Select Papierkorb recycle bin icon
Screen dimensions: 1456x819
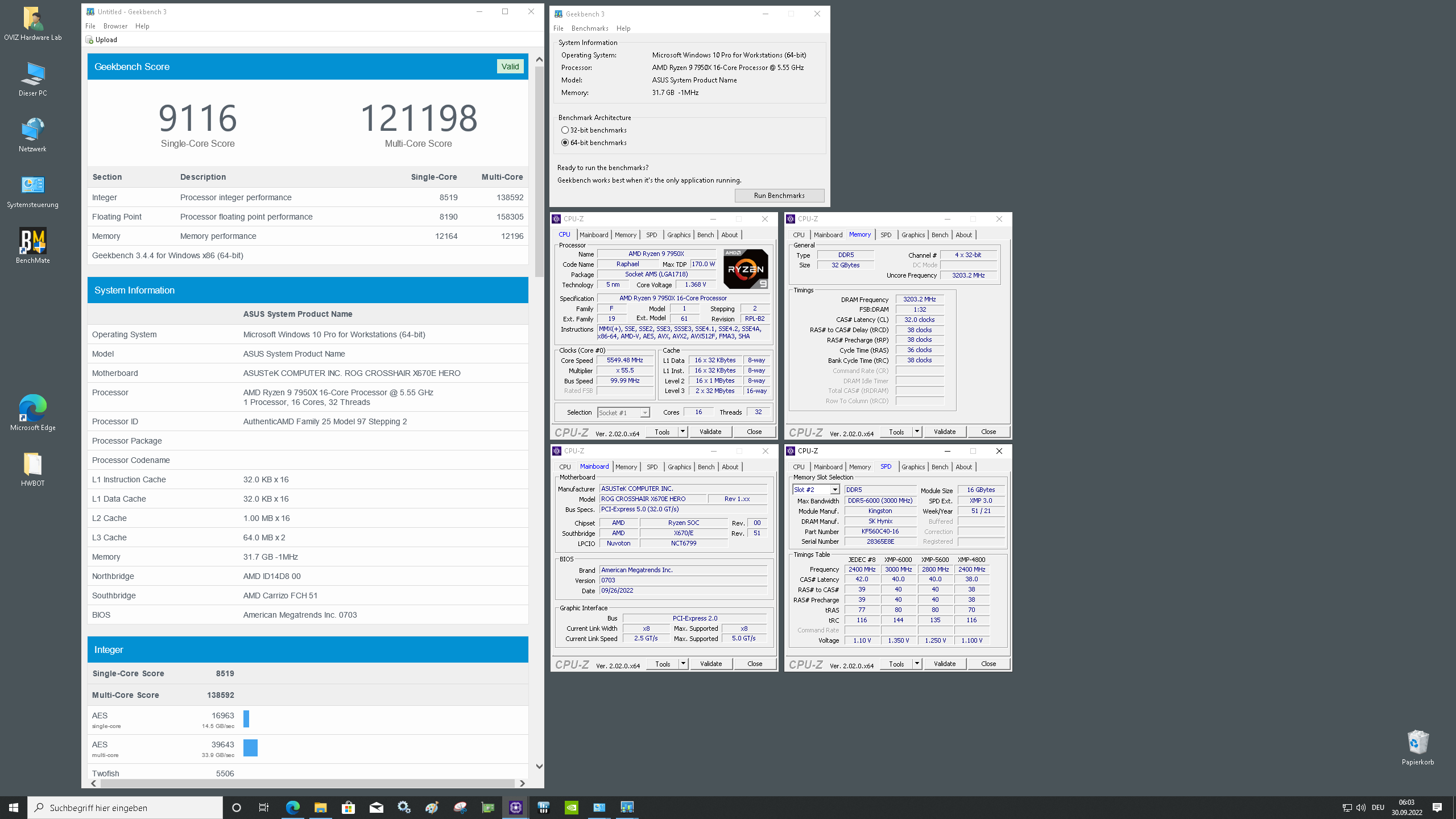point(1417,748)
